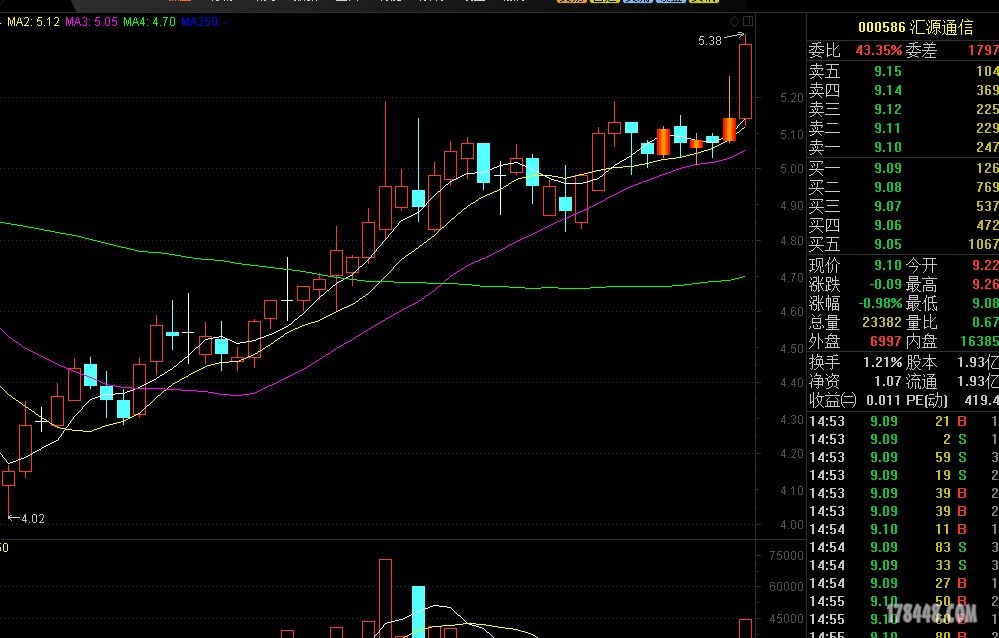The image size is (999, 638).
Task: Select the 买一 bid row at 9.09
Action: tap(903, 168)
